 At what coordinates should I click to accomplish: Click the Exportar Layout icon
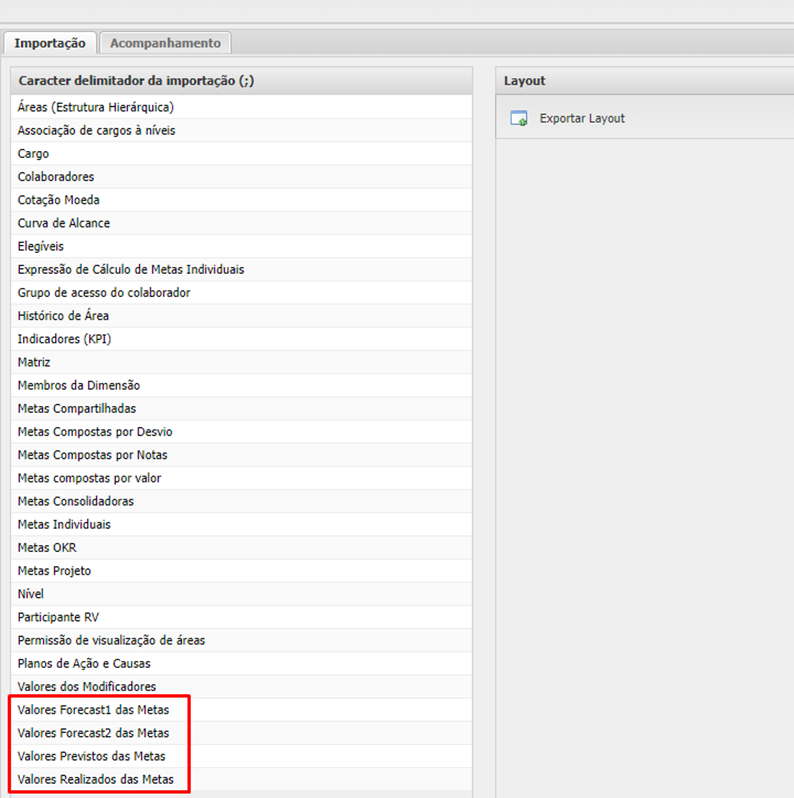(x=519, y=119)
